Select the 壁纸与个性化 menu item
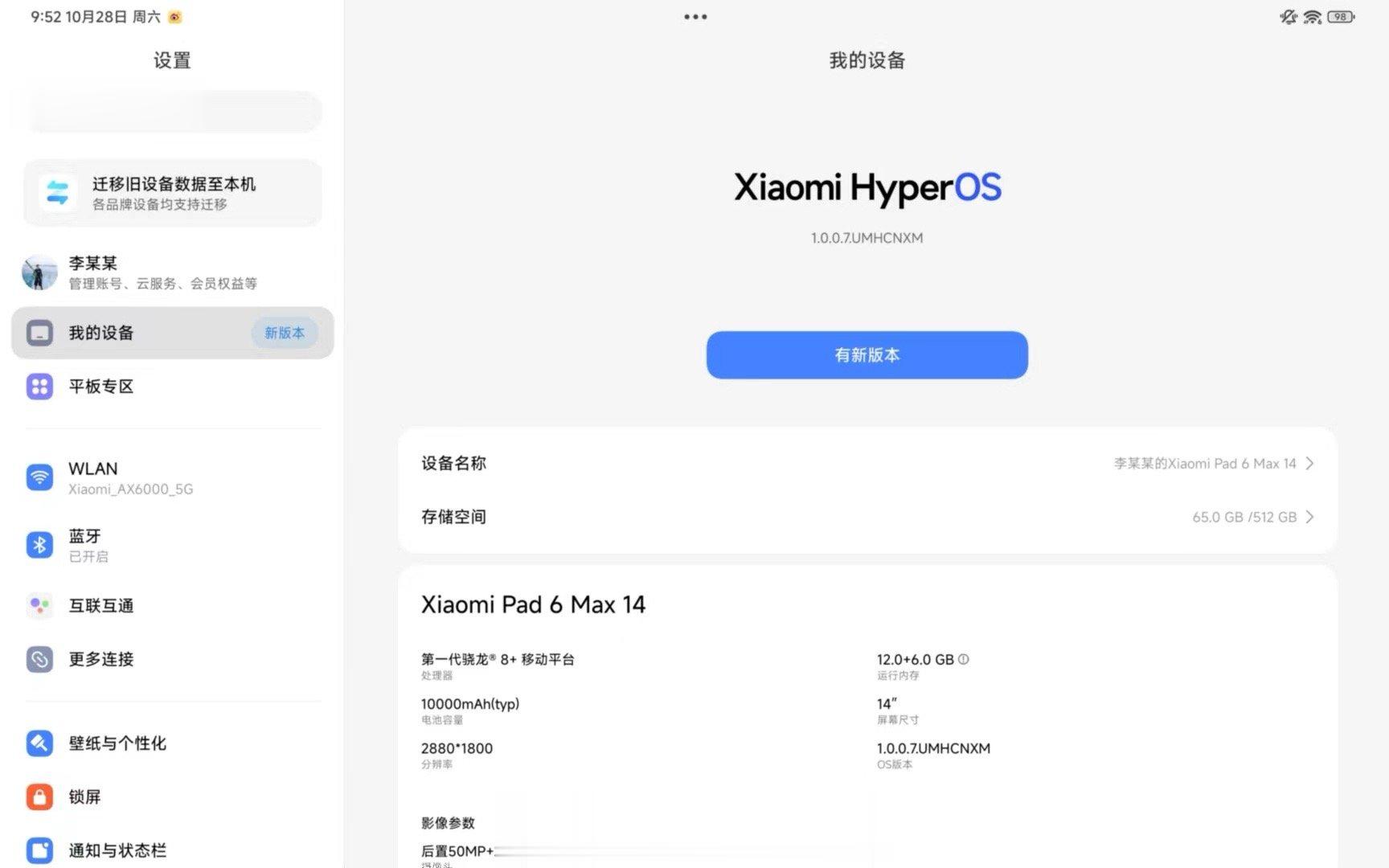 173,743
